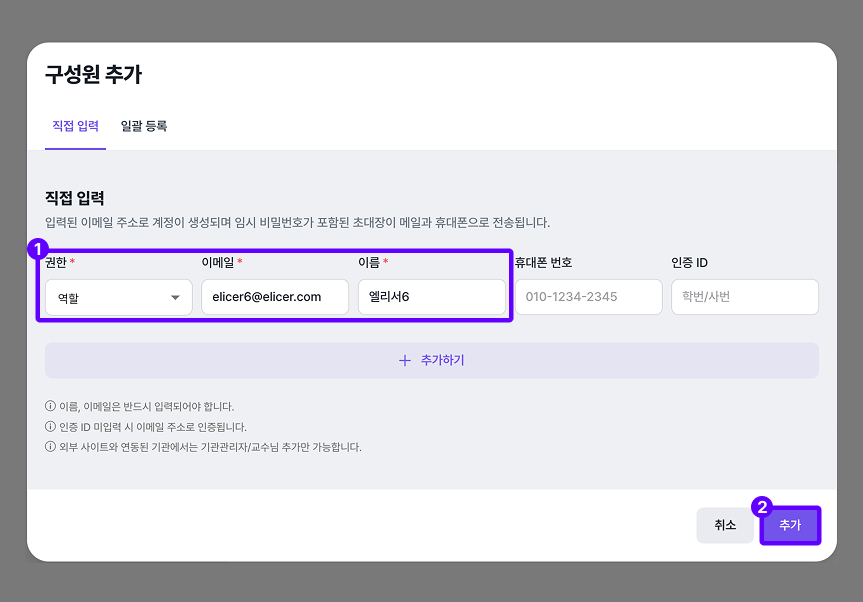Image resolution: width=863 pixels, height=602 pixels.
Task: Select the 직접 입력 tab
Action: pos(75,127)
